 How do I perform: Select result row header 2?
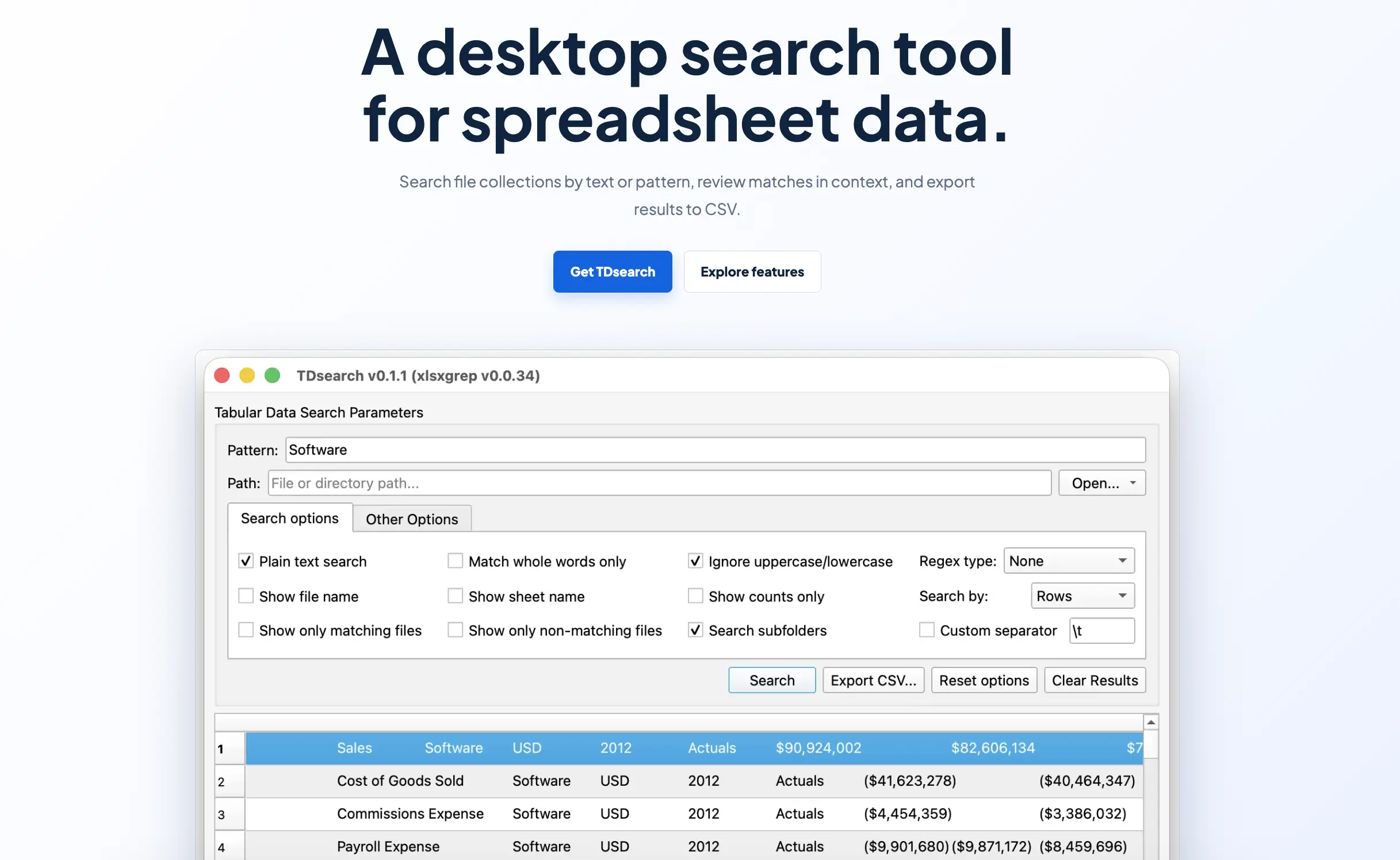point(230,781)
